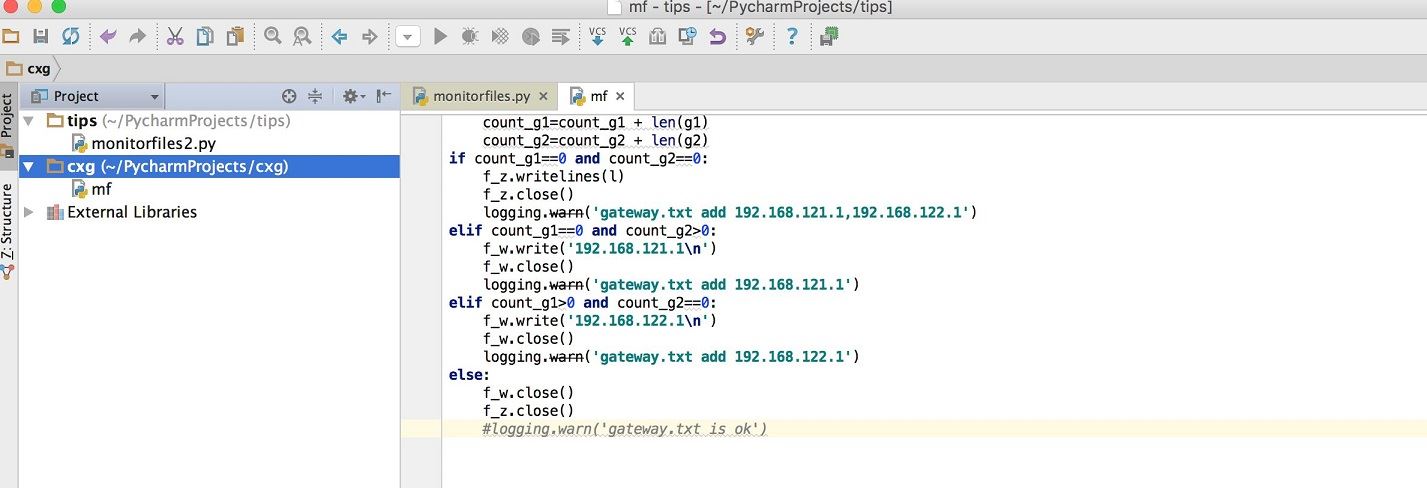
Task: Click the Scroll from Source crosshair icon
Action: pyautogui.click(x=289, y=96)
